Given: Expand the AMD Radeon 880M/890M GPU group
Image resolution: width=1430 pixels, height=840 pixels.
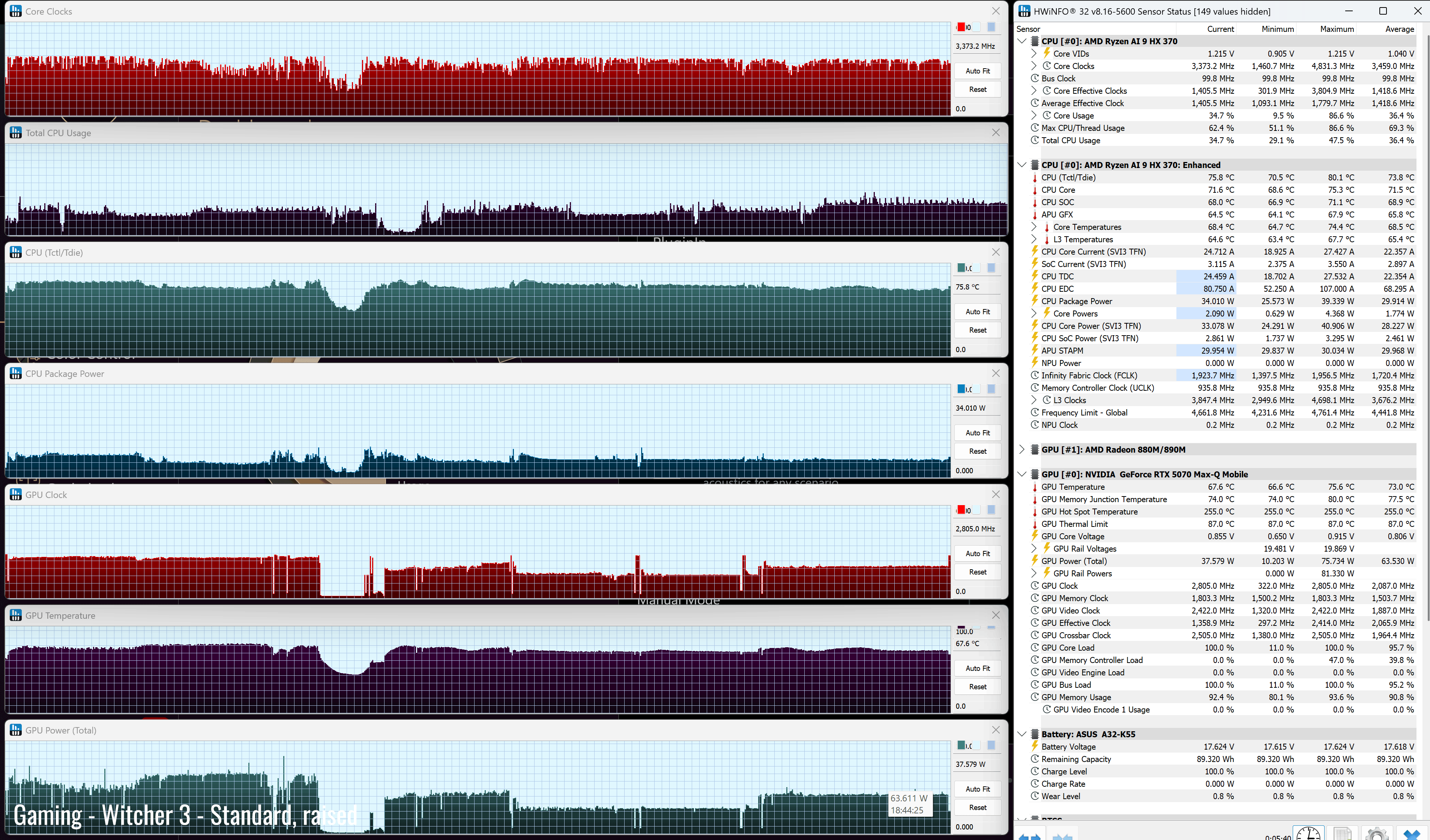Looking at the screenshot, I should [1022, 449].
